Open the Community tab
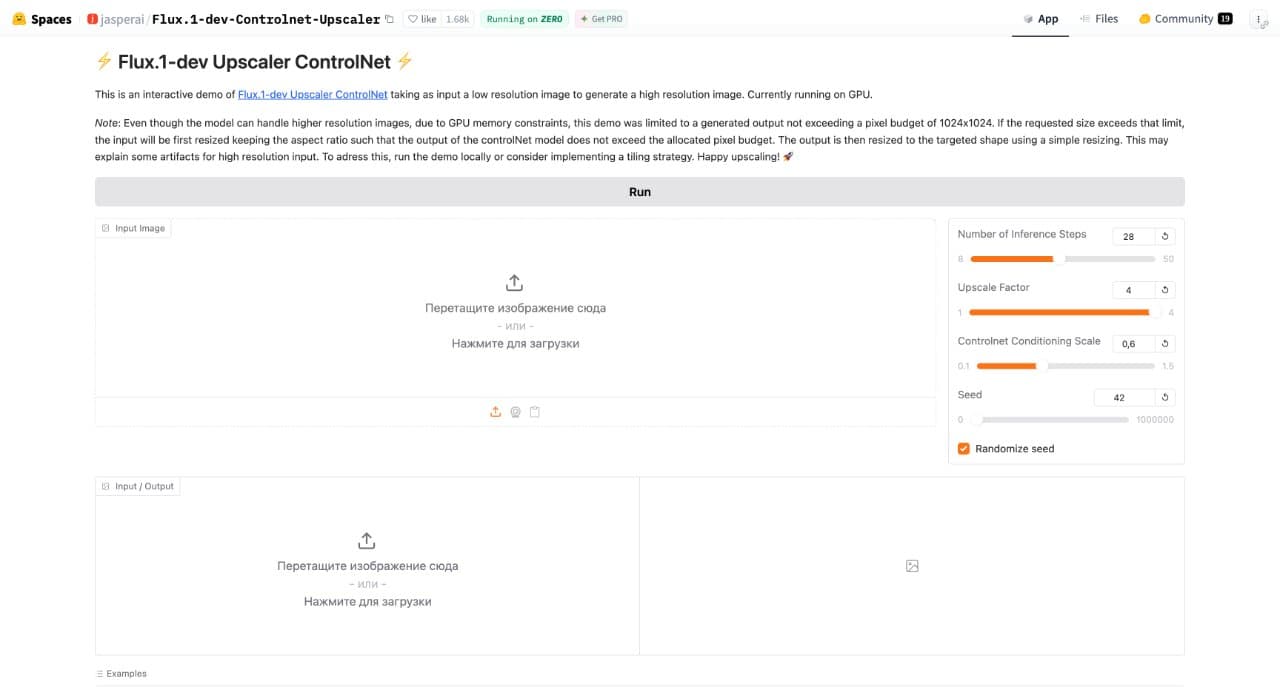1280x687 pixels. pyautogui.click(x=1185, y=19)
